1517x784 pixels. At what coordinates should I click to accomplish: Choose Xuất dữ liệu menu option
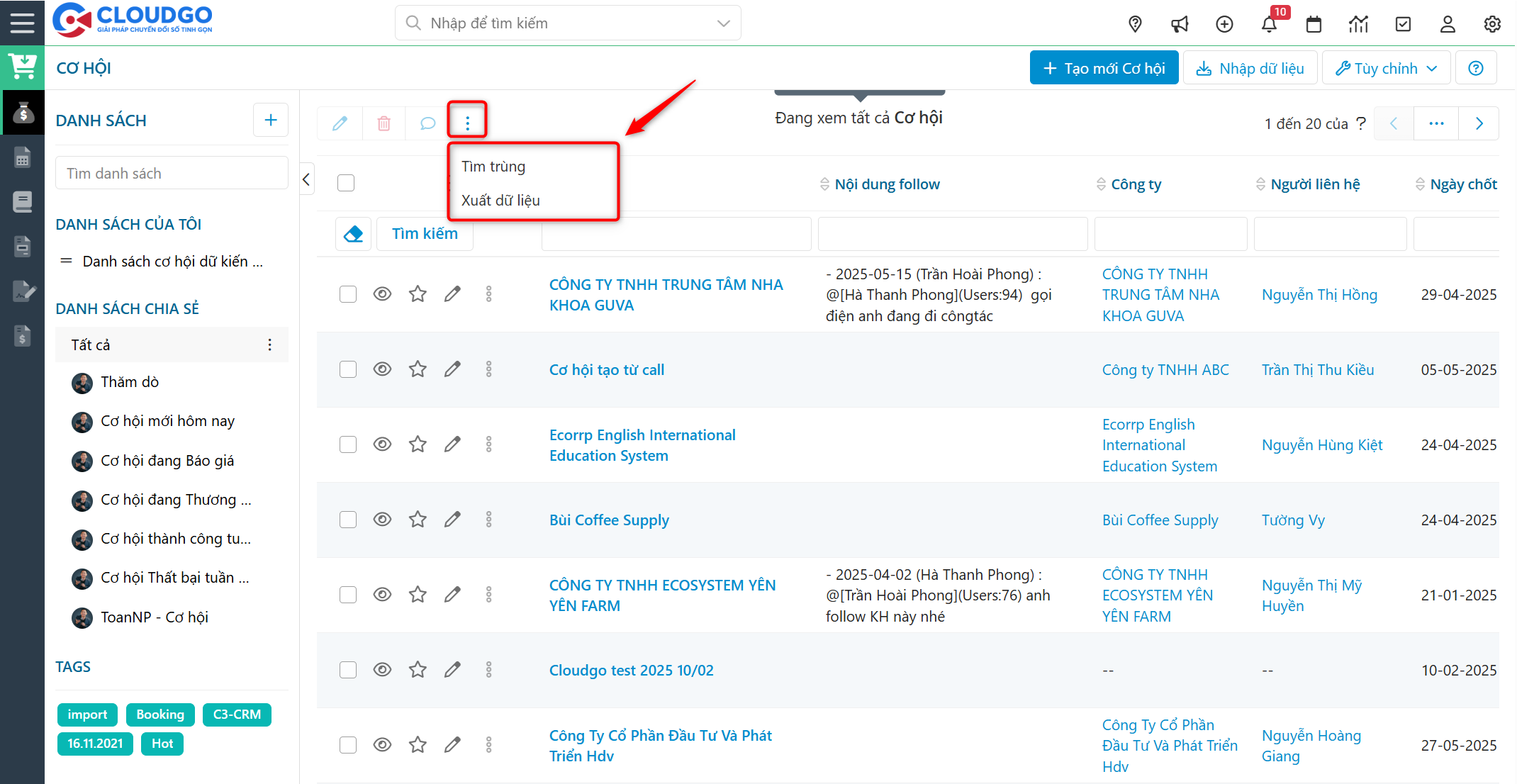tap(500, 201)
